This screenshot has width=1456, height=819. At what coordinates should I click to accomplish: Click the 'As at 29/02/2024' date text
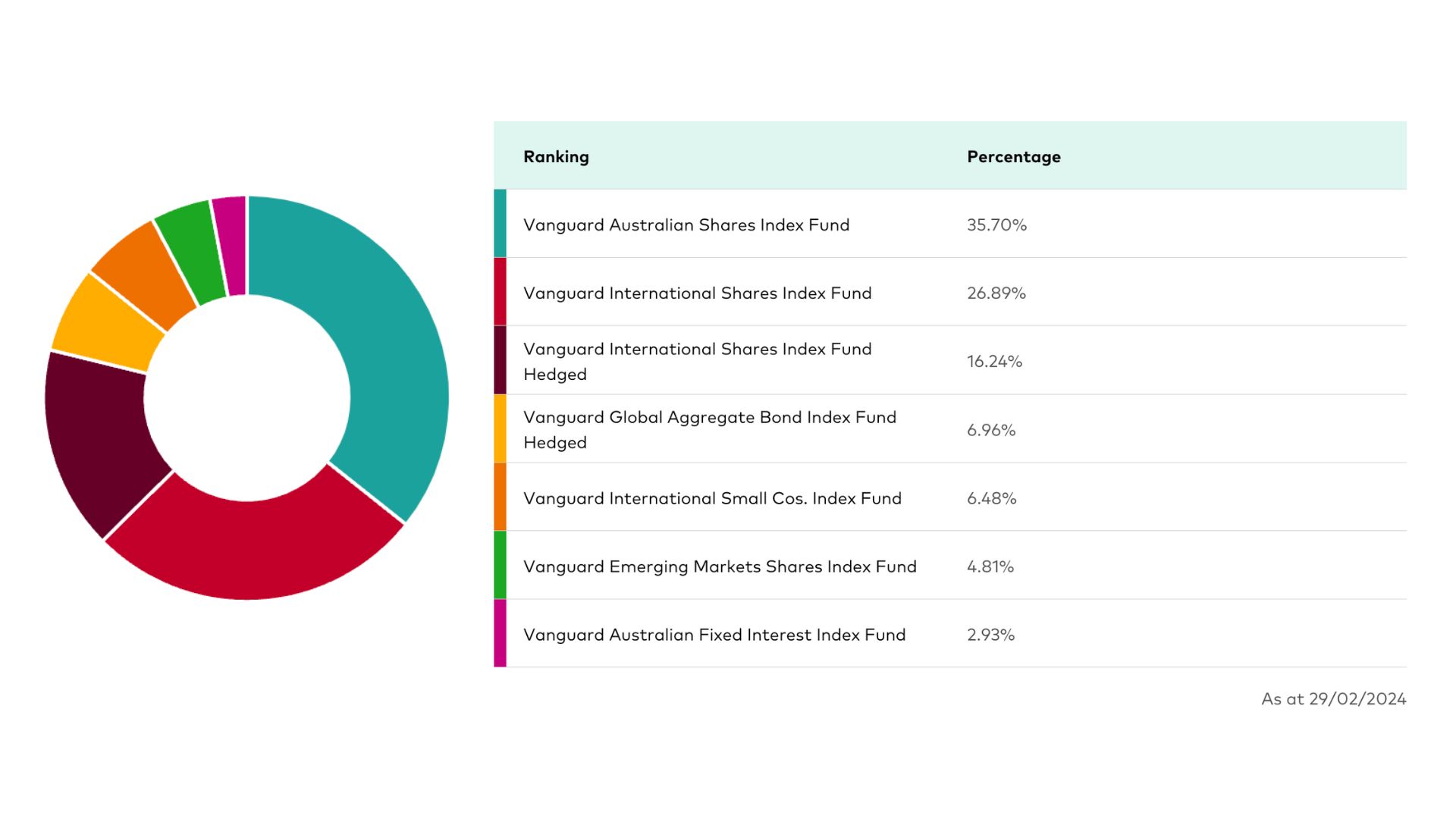(x=1333, y=699)
